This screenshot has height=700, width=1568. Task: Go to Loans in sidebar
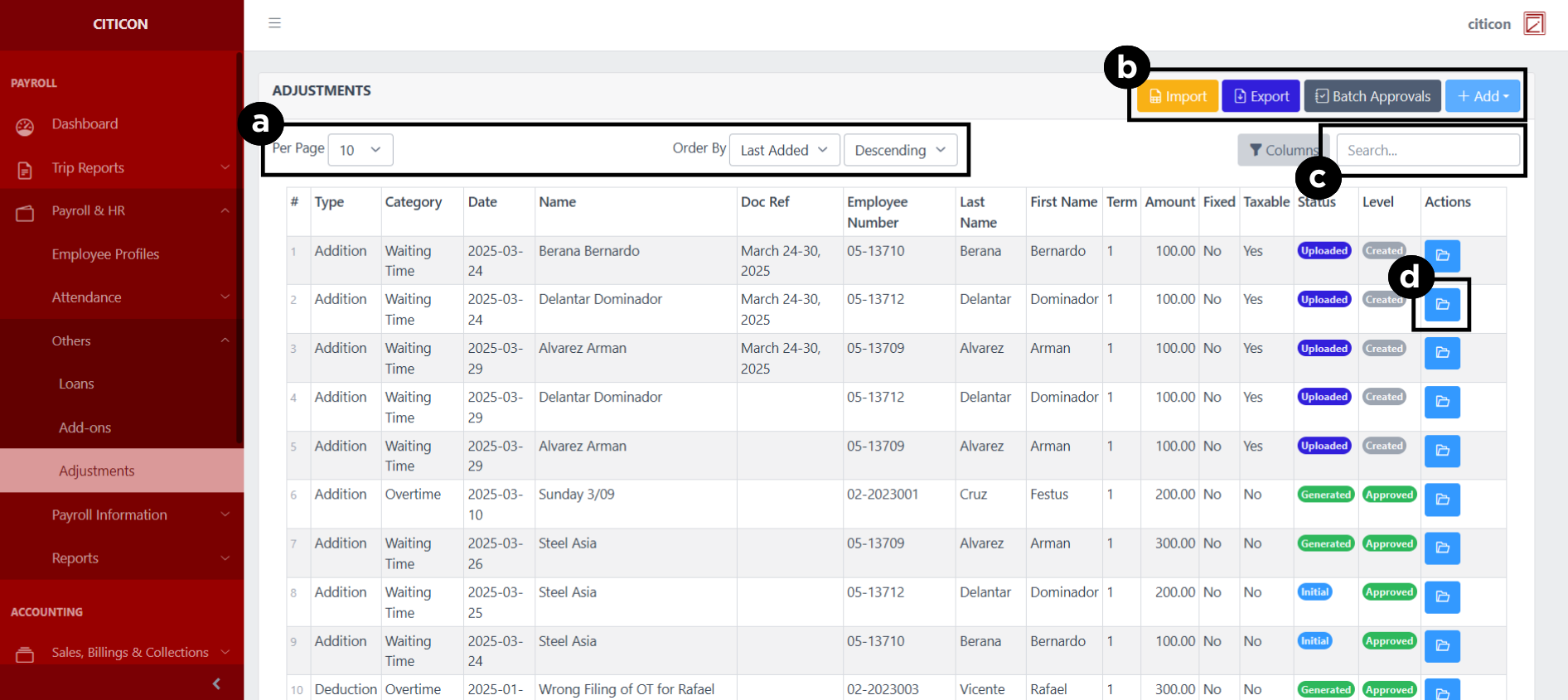[x=76, y=384]
